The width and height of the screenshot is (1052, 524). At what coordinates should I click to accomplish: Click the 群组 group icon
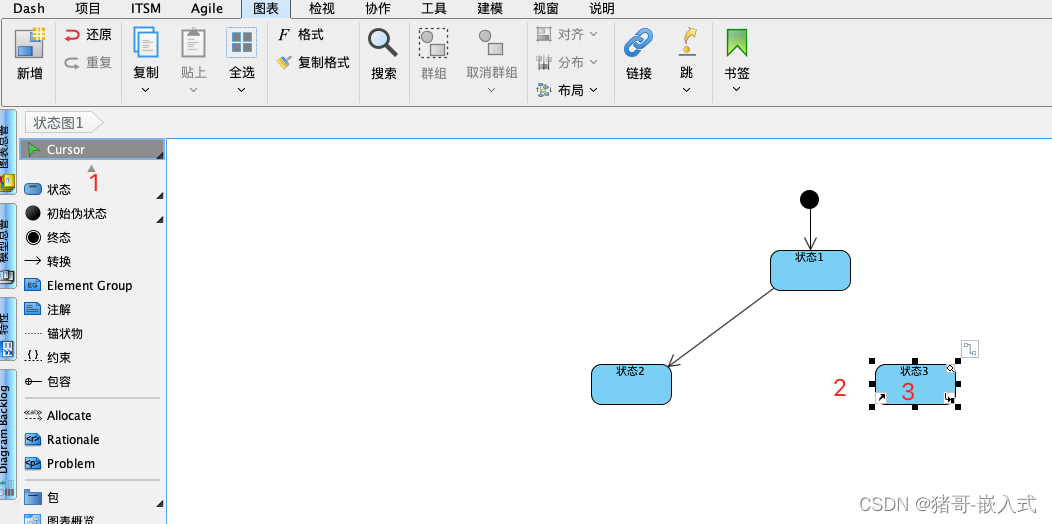pyautogui.click(x=433, y=43)
